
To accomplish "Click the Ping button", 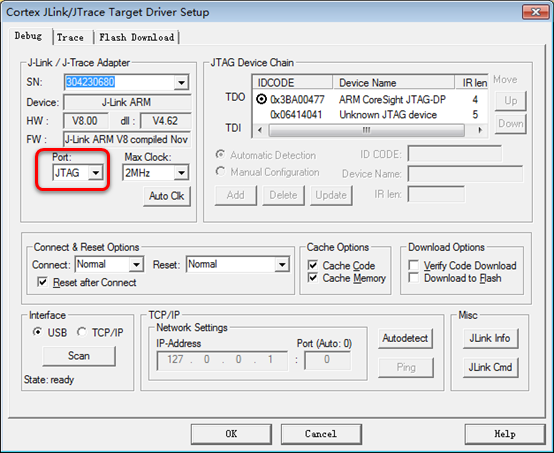I will (x=406, y=367).
